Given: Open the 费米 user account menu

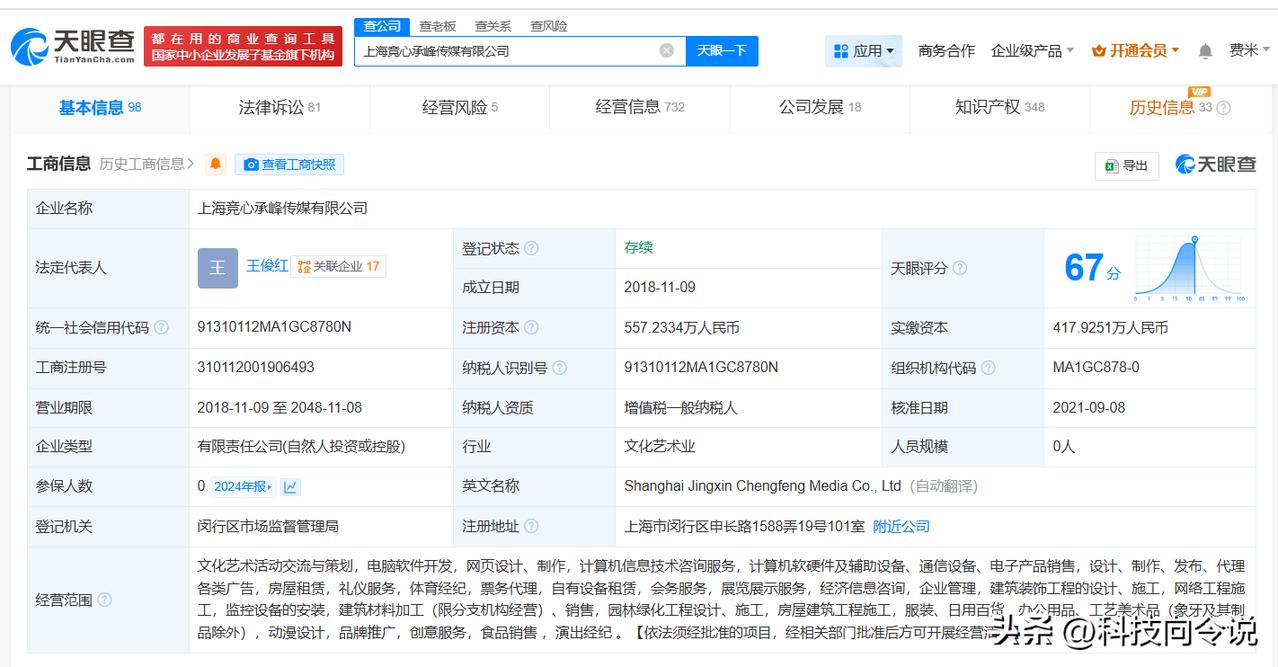Looking at the screenshot, I should pyautogui.click(x=1249, y=51).
